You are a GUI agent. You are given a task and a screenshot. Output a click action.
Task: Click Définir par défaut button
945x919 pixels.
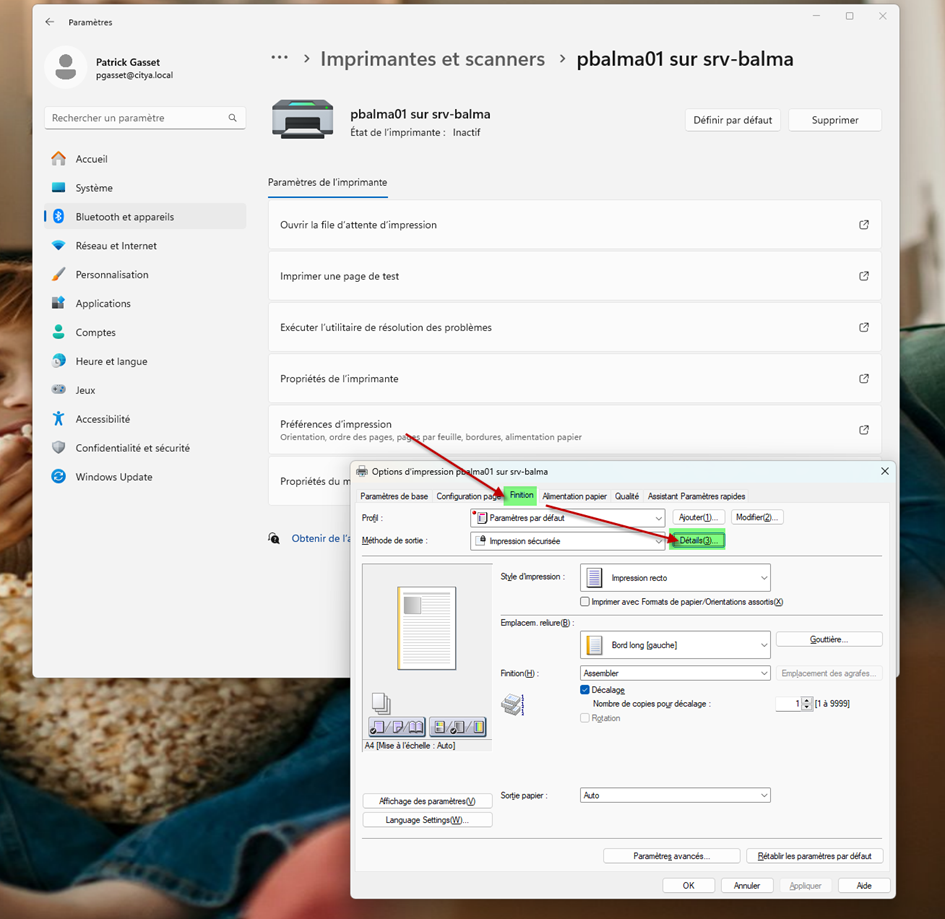pos(733,120)
